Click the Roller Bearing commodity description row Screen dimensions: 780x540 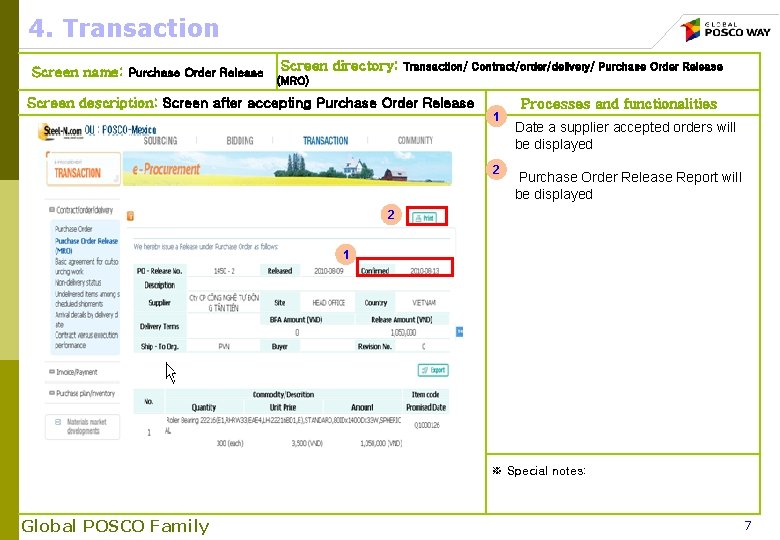pyautogui.click(x=283, y=425)
